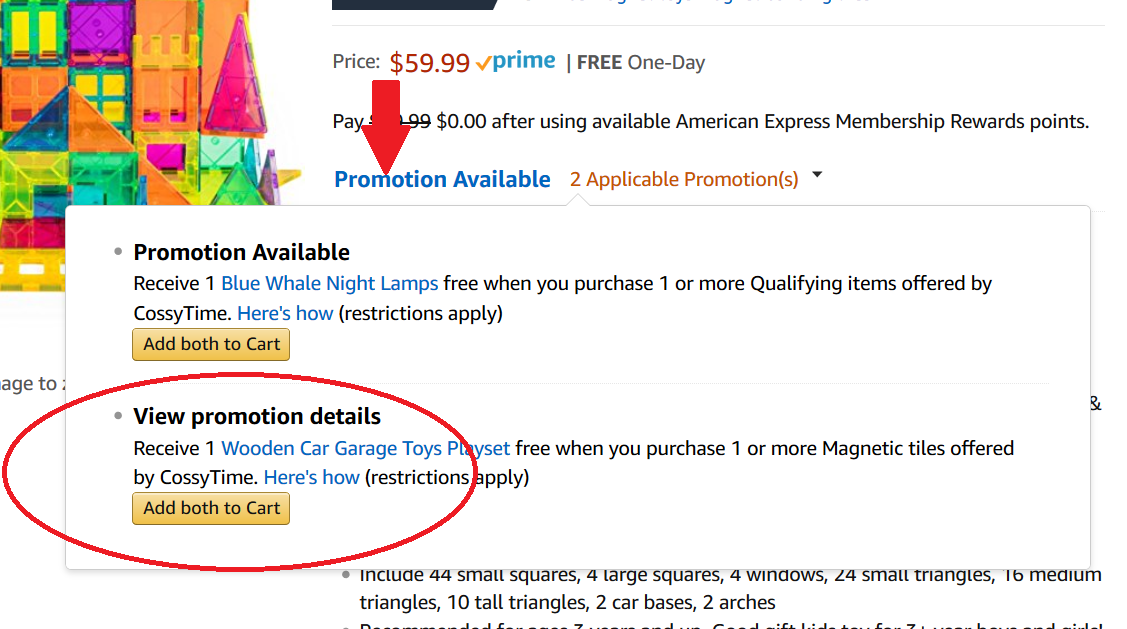
Task: Click the blue "Promotion Available" link
Action: 442,180
